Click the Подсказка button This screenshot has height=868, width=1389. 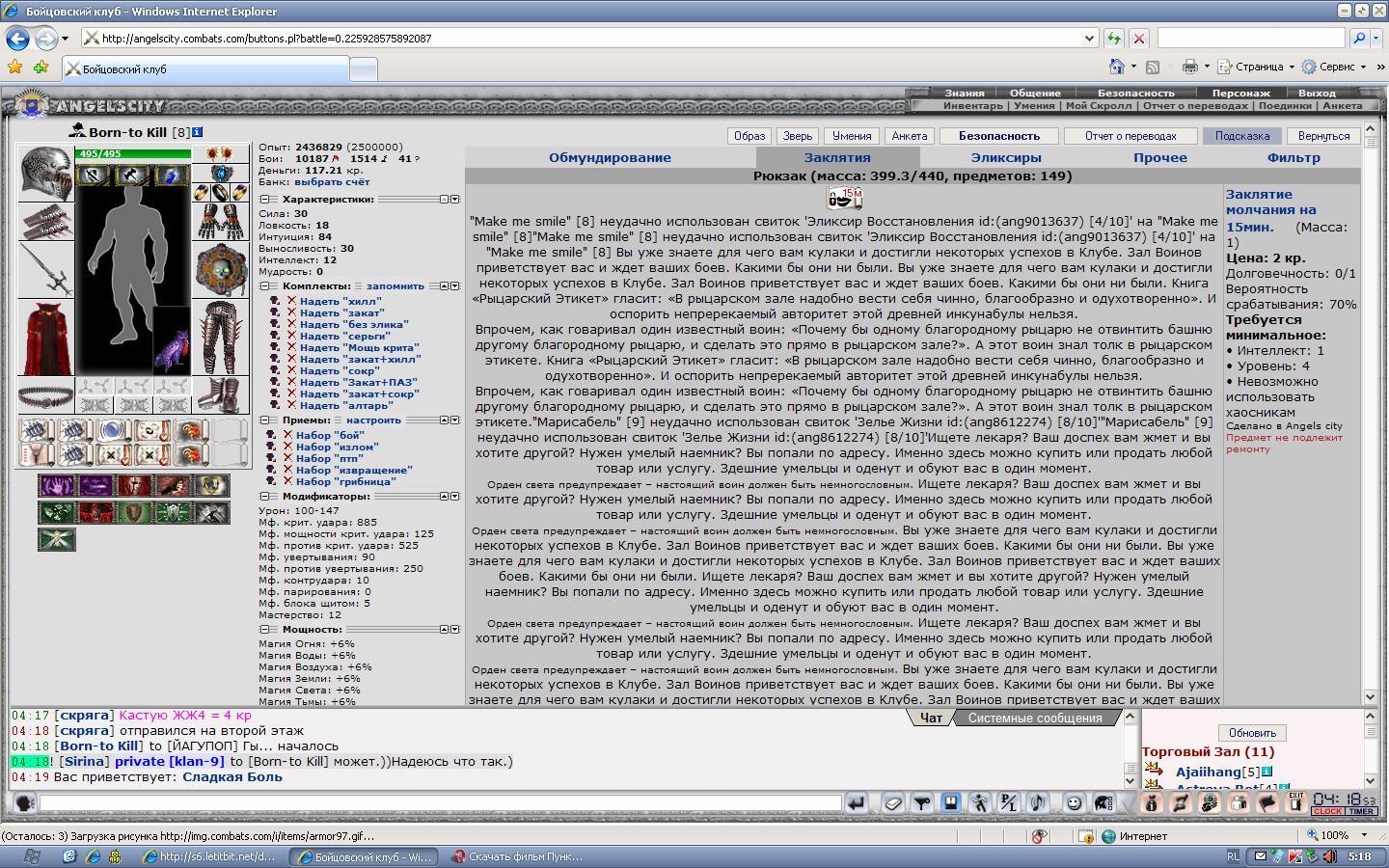(1242, 136)
